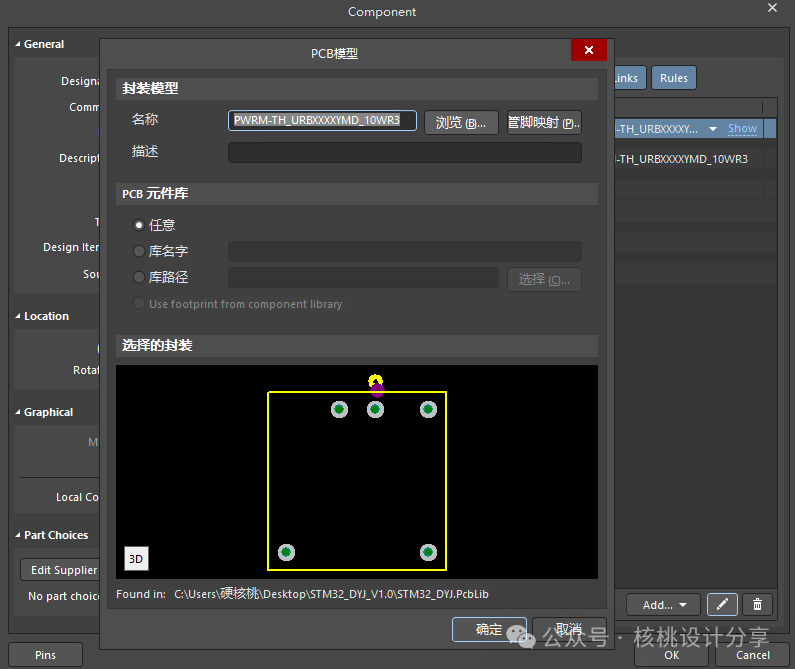
Task: Click the trash delete icon
Action: [758, 604]
